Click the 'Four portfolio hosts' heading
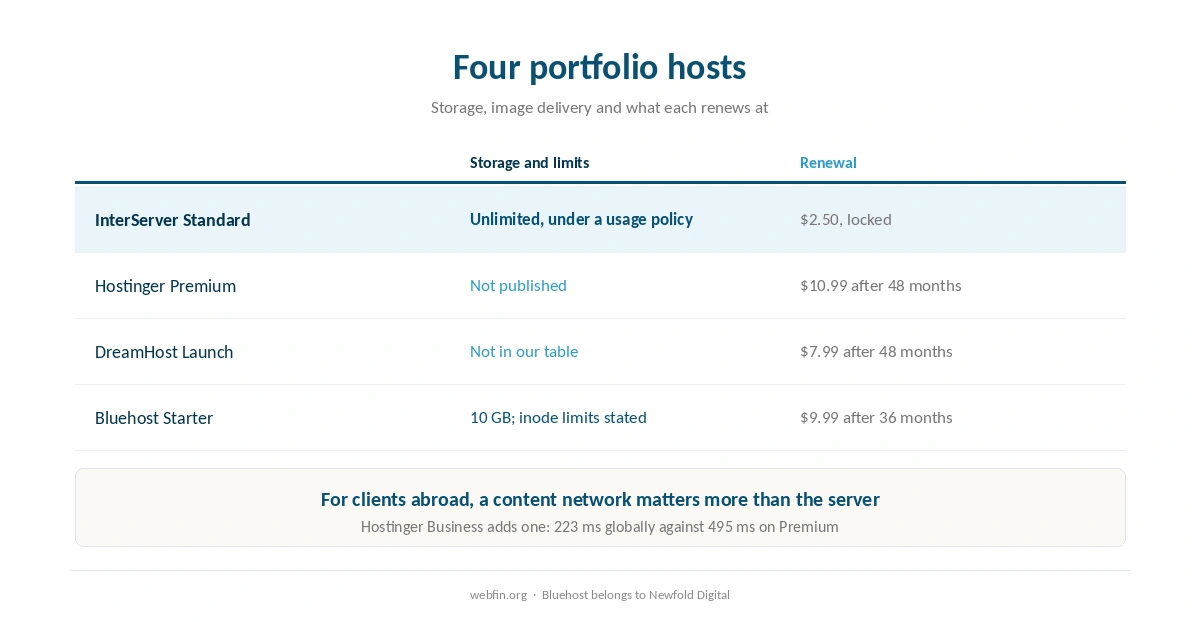 point(599,67)
